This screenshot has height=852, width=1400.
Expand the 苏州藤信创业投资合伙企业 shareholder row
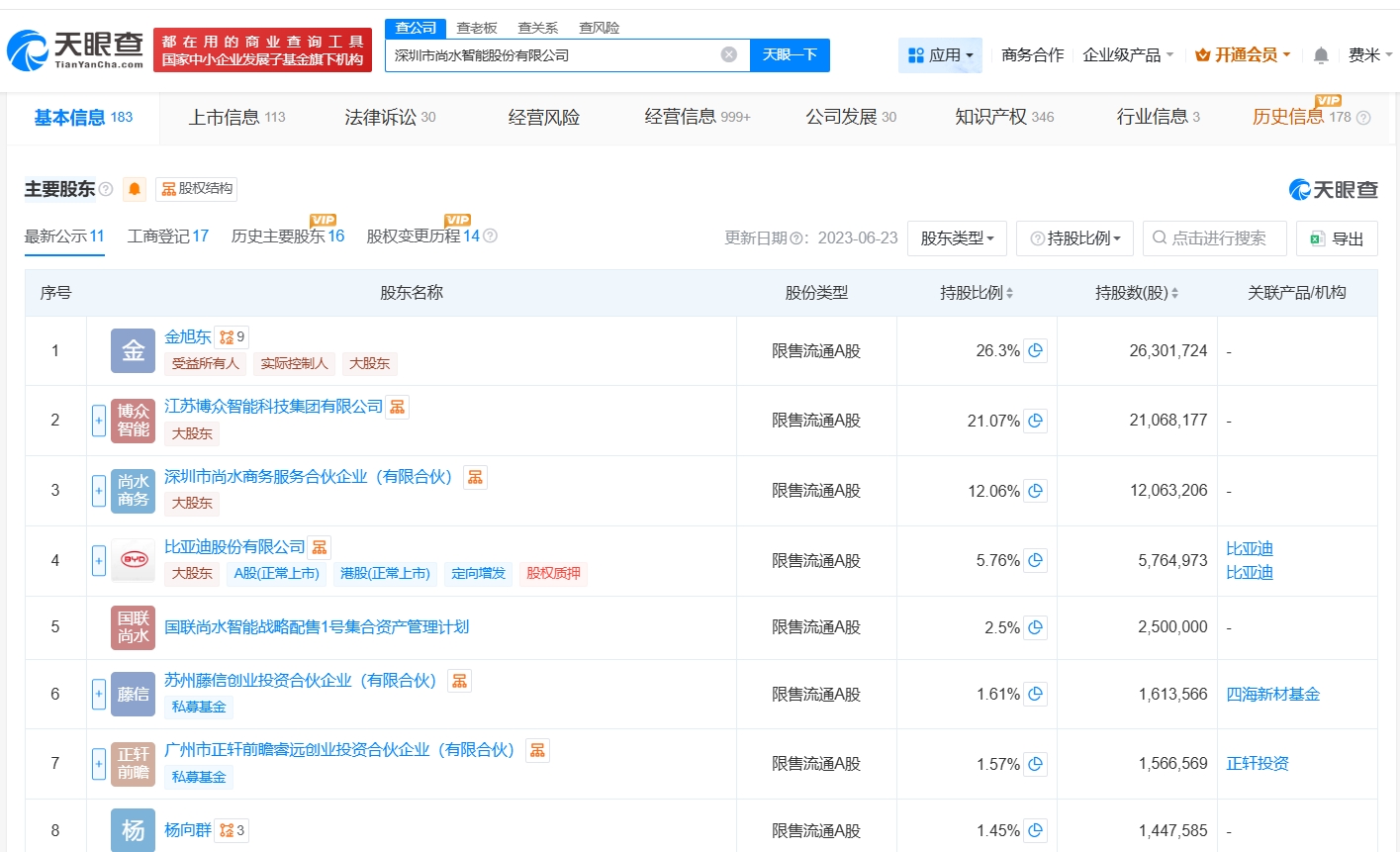point(99,694)
